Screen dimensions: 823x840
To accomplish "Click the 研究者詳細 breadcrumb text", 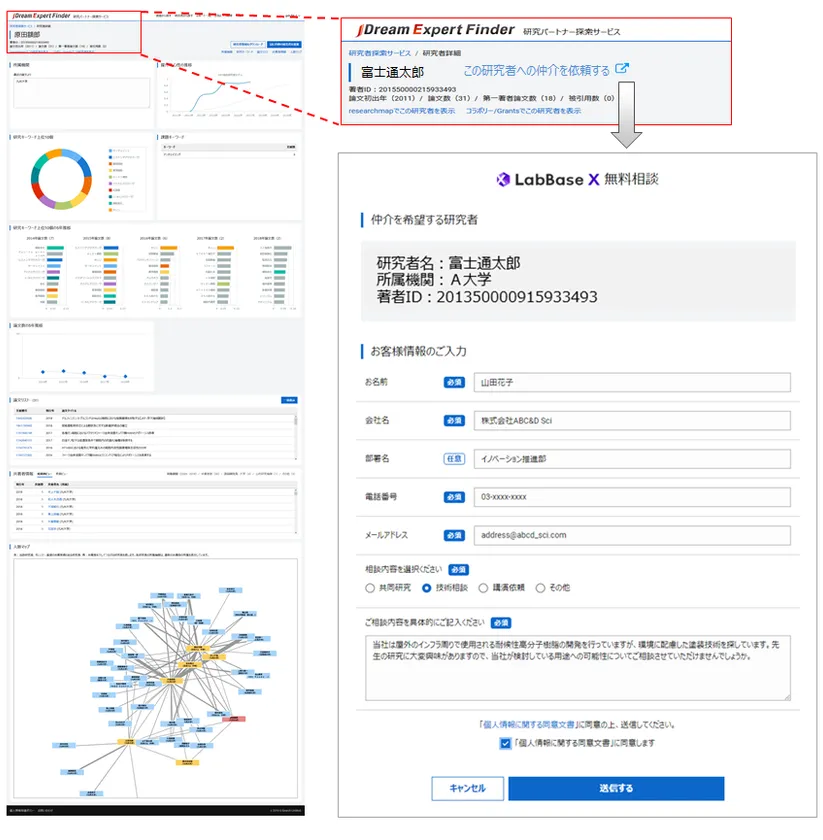I will pyautogui.click(x=442, y=53).
